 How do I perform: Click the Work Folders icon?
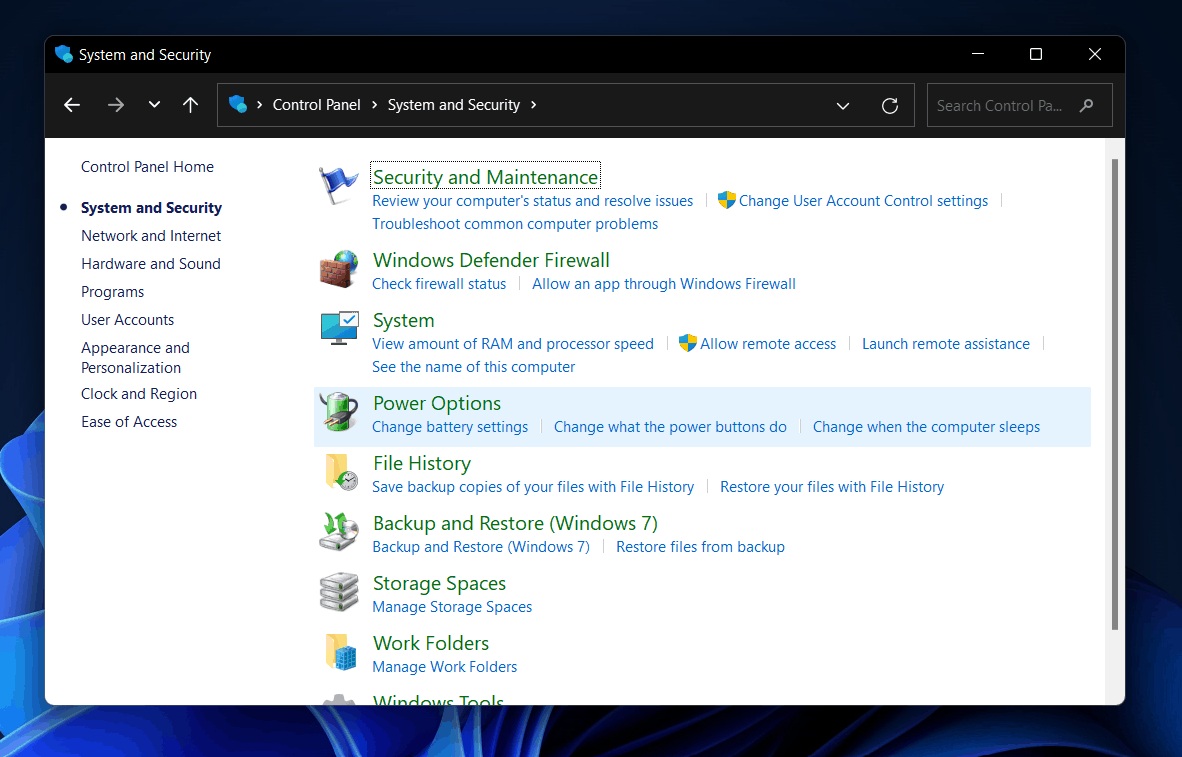(338, 652)
